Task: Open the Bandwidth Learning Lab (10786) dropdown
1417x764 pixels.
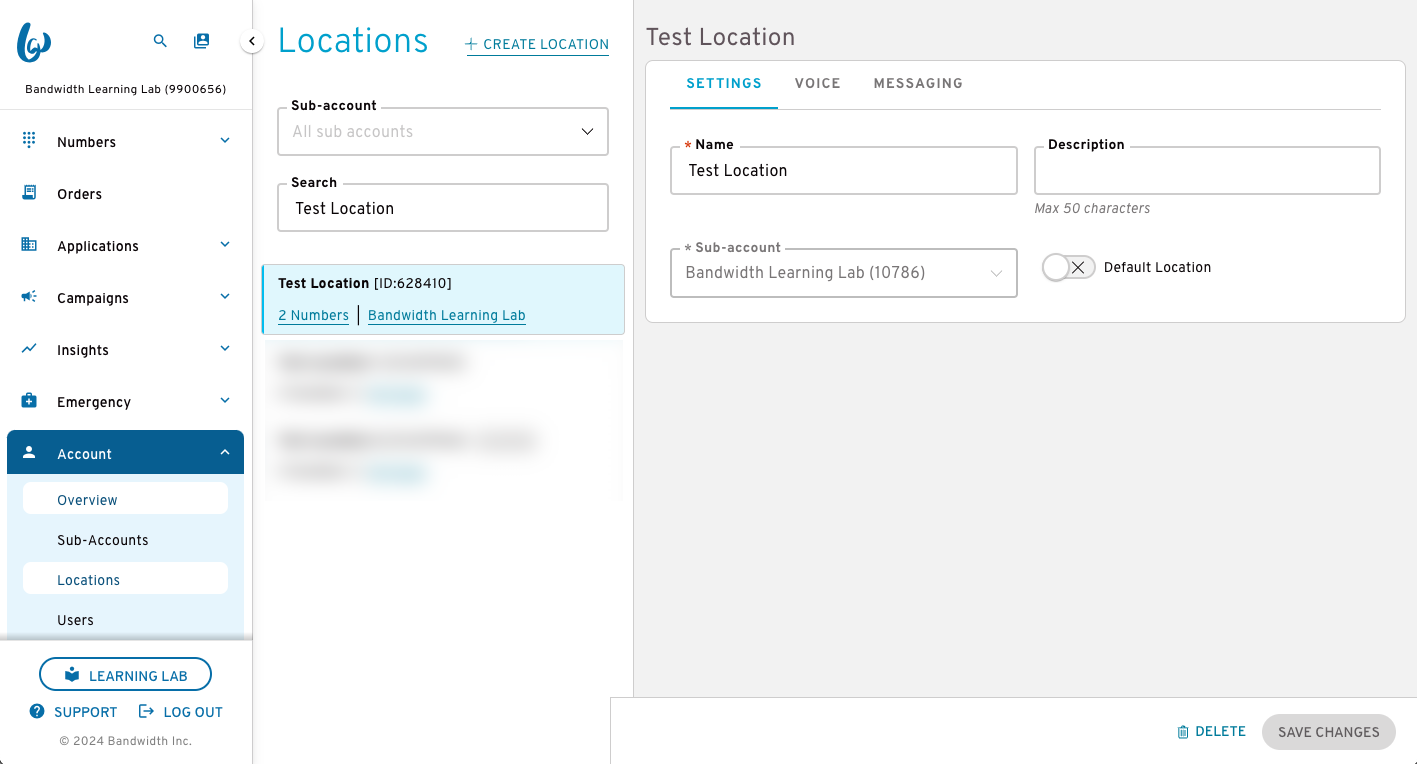Action: (844, 273)
